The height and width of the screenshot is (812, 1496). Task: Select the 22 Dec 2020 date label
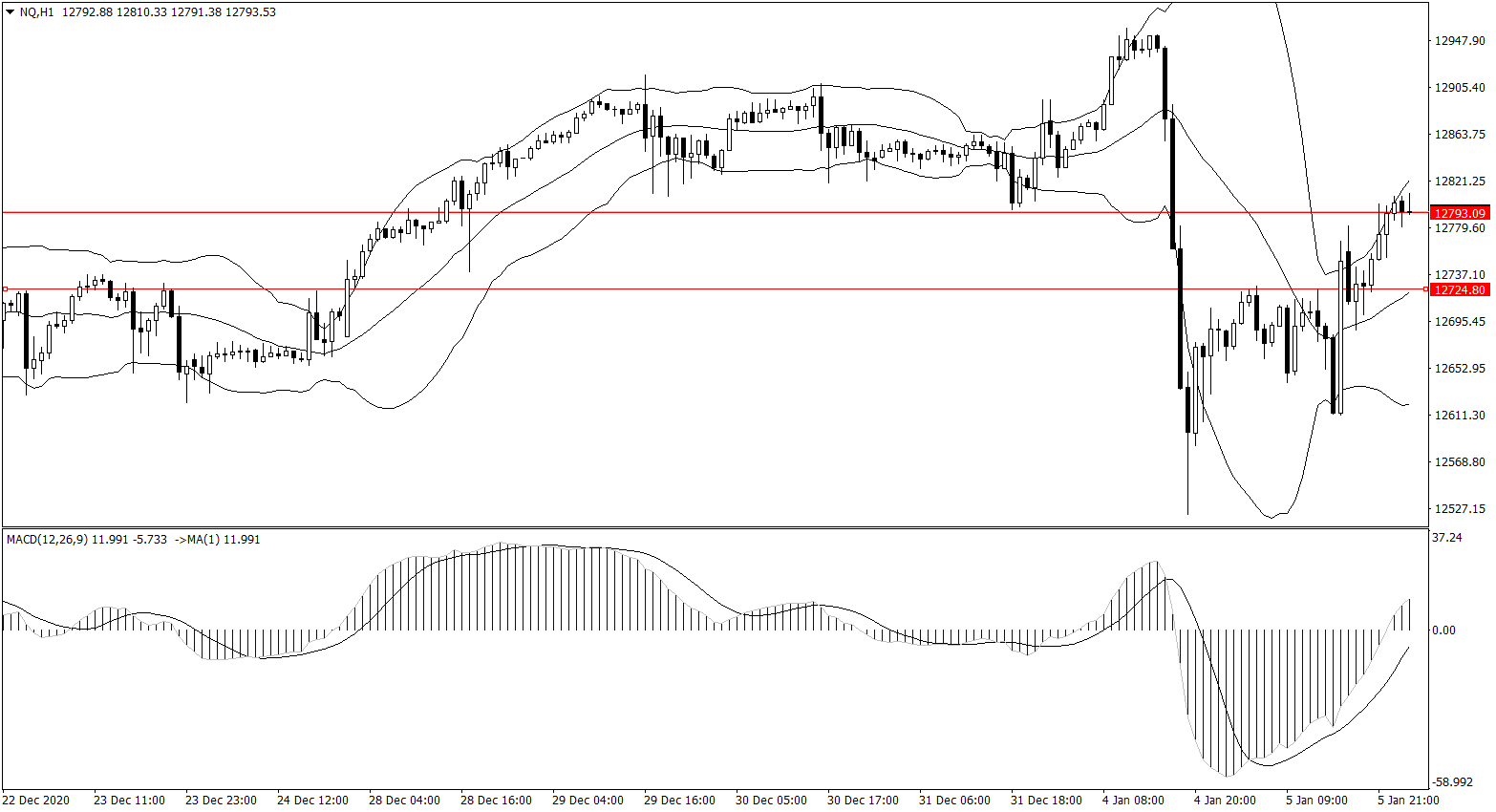pos(36,801)
